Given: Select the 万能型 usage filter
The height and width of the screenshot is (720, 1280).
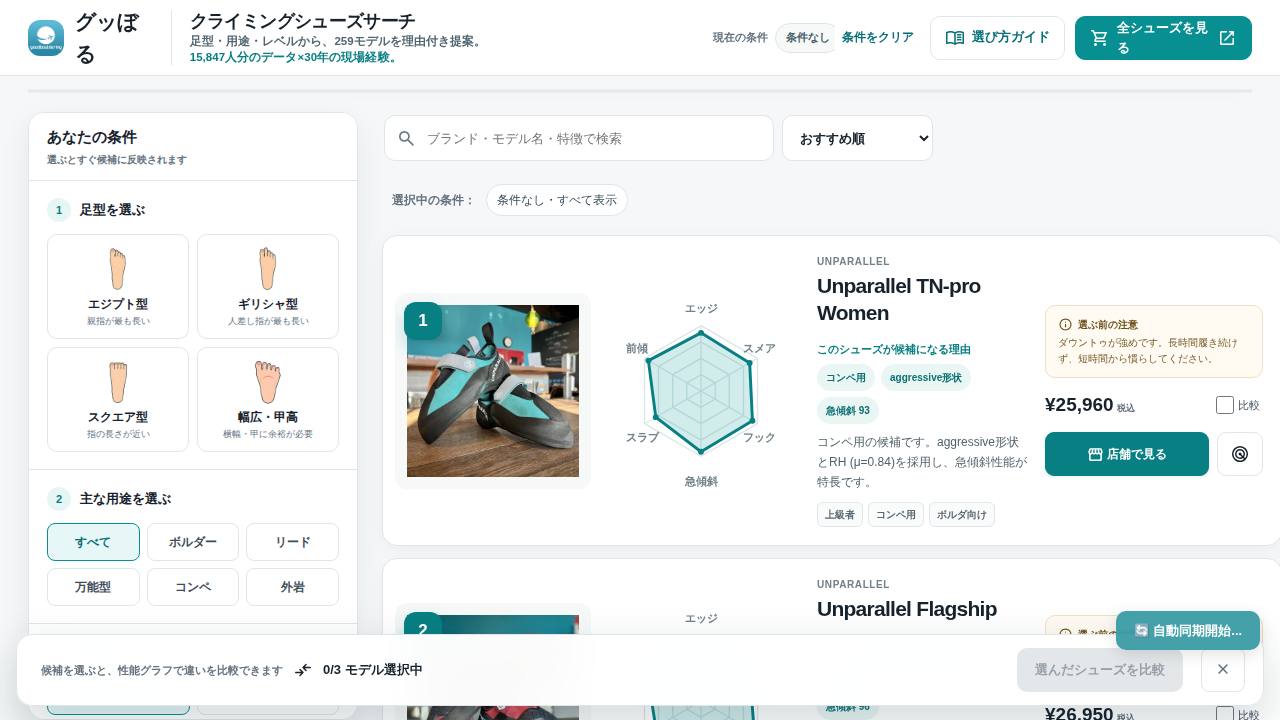Looking at the screenshot, I should click(93, 587).
